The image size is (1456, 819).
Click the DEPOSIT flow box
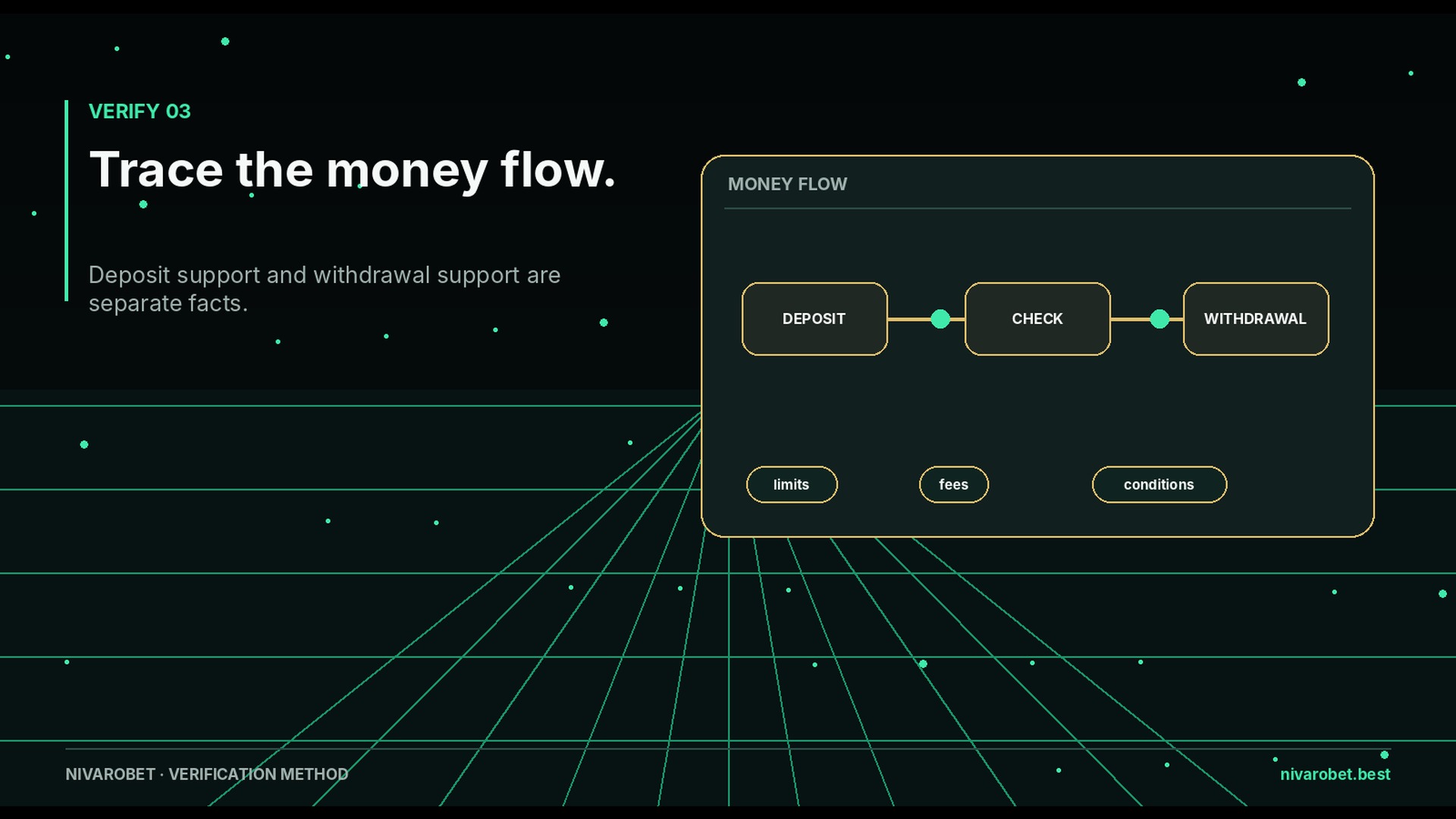tap(814, 319)
